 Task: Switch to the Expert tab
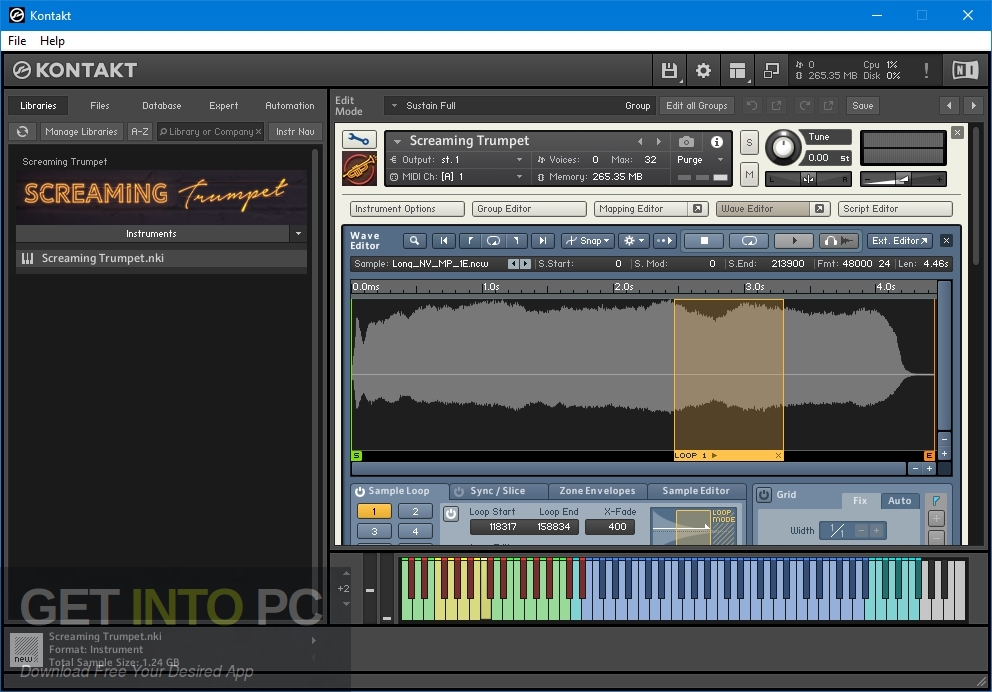click(x=224, y=106)
